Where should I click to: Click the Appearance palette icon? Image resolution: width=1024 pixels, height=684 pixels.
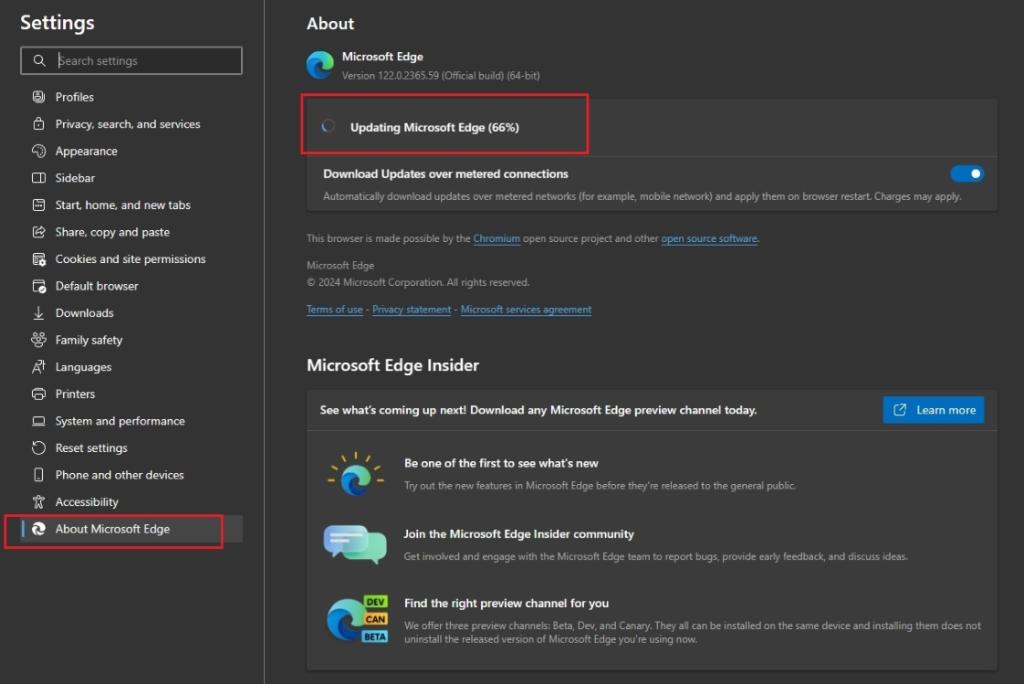click(x=39, y=151)
